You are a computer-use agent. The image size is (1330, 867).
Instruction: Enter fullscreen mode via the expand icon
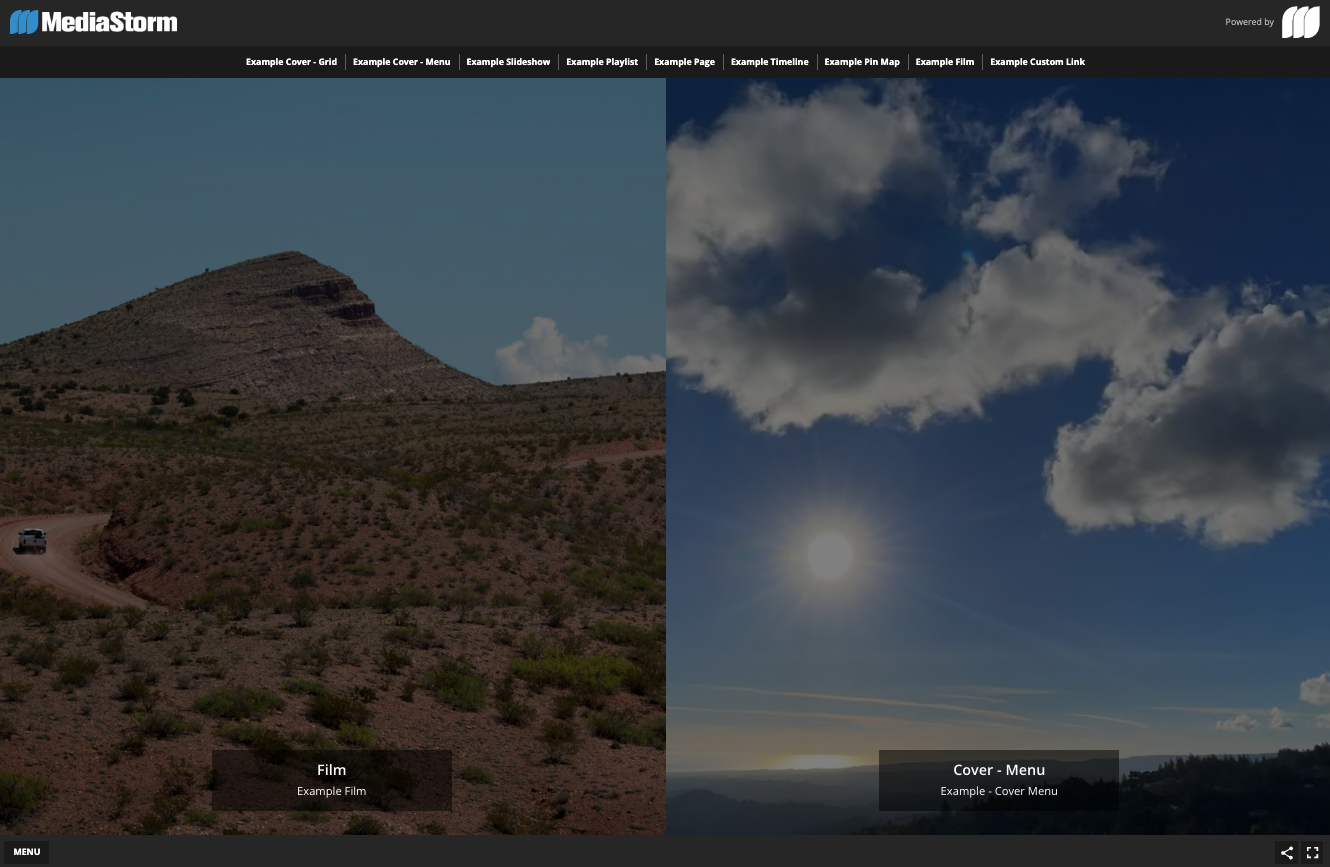tap(1312, 852)
